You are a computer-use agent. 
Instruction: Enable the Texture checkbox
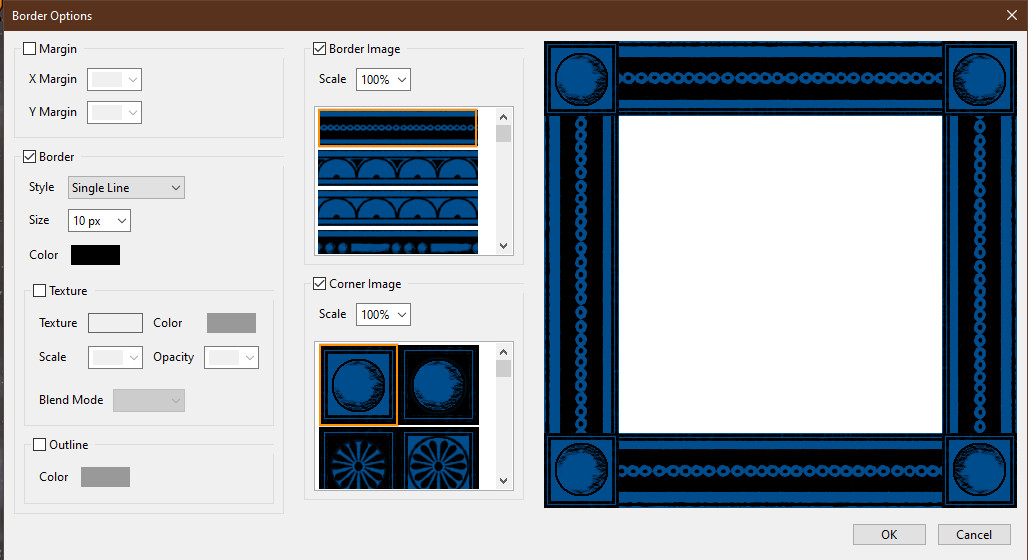pyautogui.click(x=39, y=290)
